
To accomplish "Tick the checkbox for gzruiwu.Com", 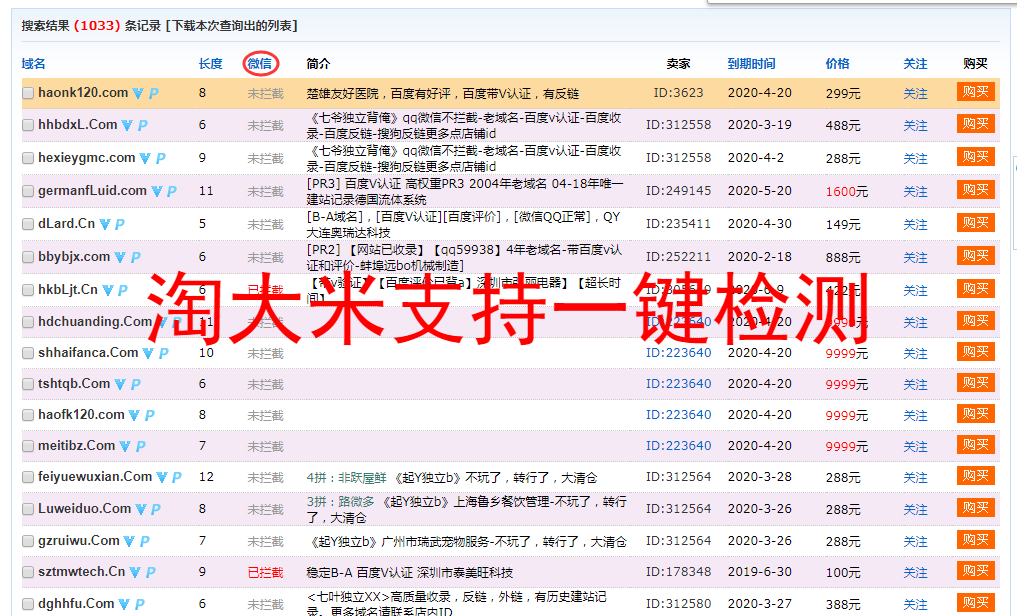I will pyautogui.click(x=28, y=540).
